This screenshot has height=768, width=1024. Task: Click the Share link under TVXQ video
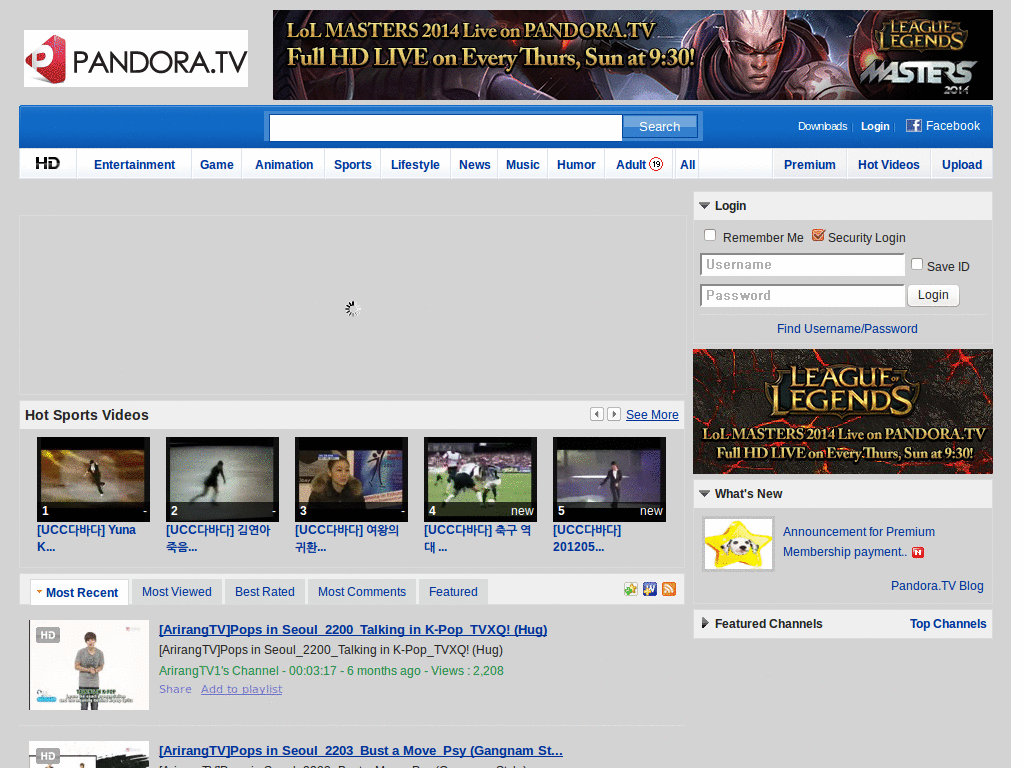point(175,689)
